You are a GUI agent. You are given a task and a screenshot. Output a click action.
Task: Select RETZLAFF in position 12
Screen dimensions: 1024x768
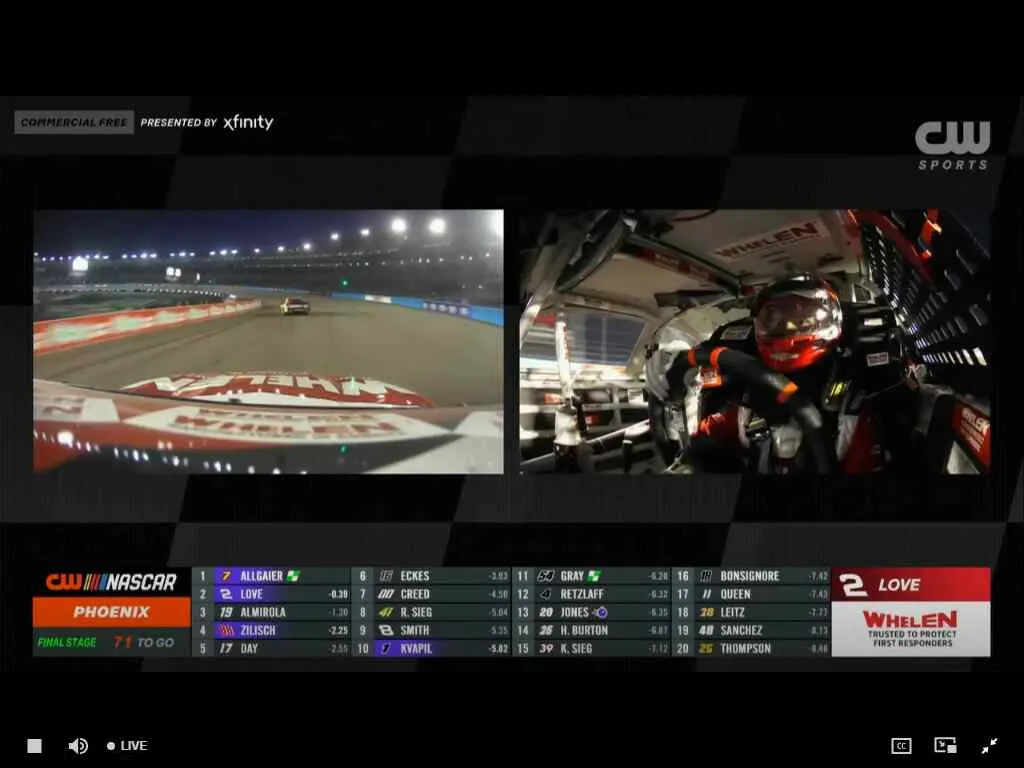591,594
